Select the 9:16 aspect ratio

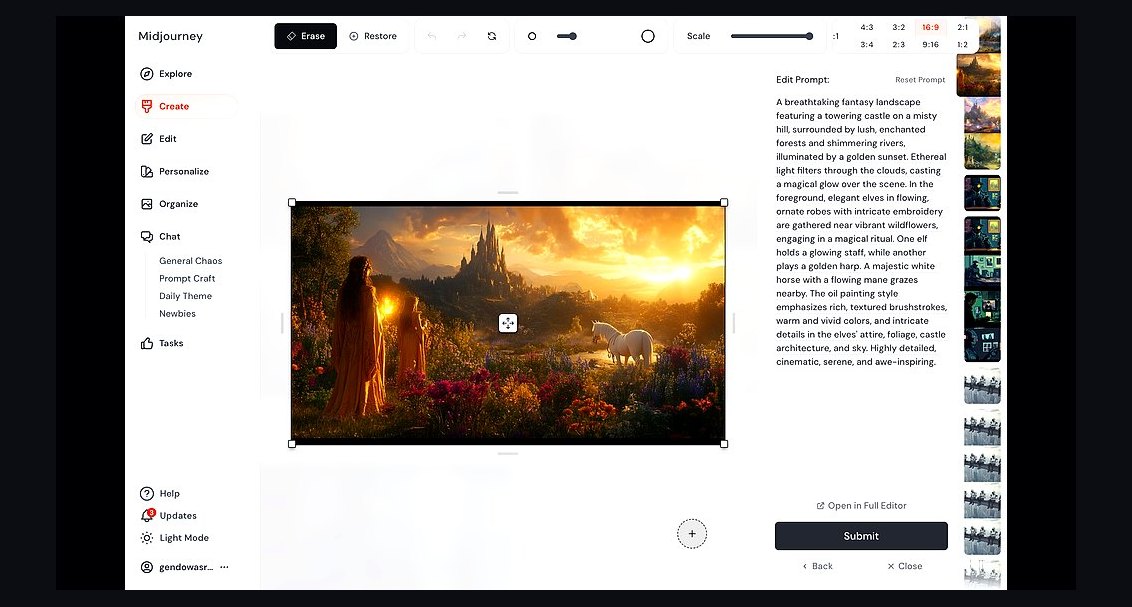[x=931, y=45]
